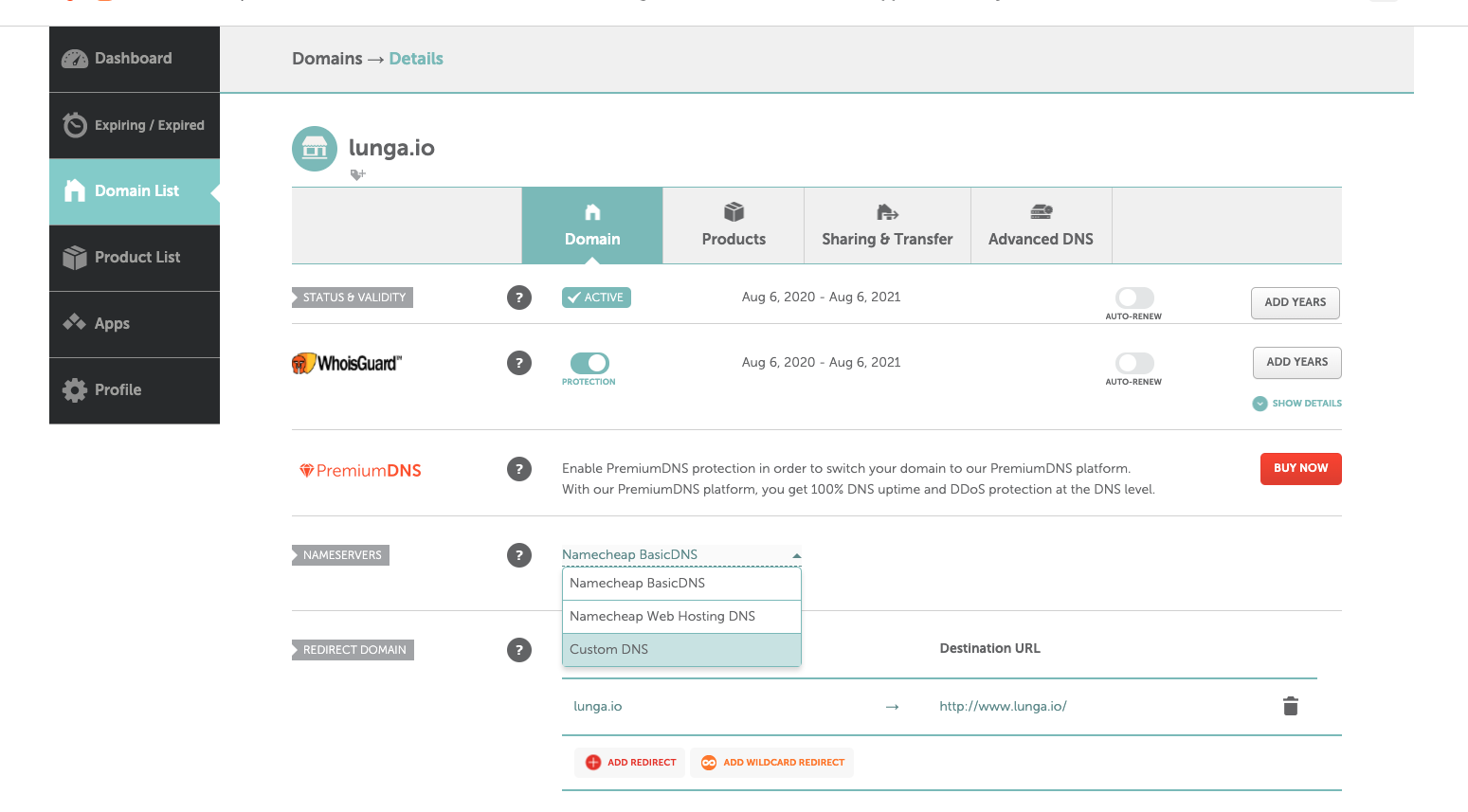Click the Product List box icon
Viewport: 1468px width, 812px height.
tap(75, 258)
